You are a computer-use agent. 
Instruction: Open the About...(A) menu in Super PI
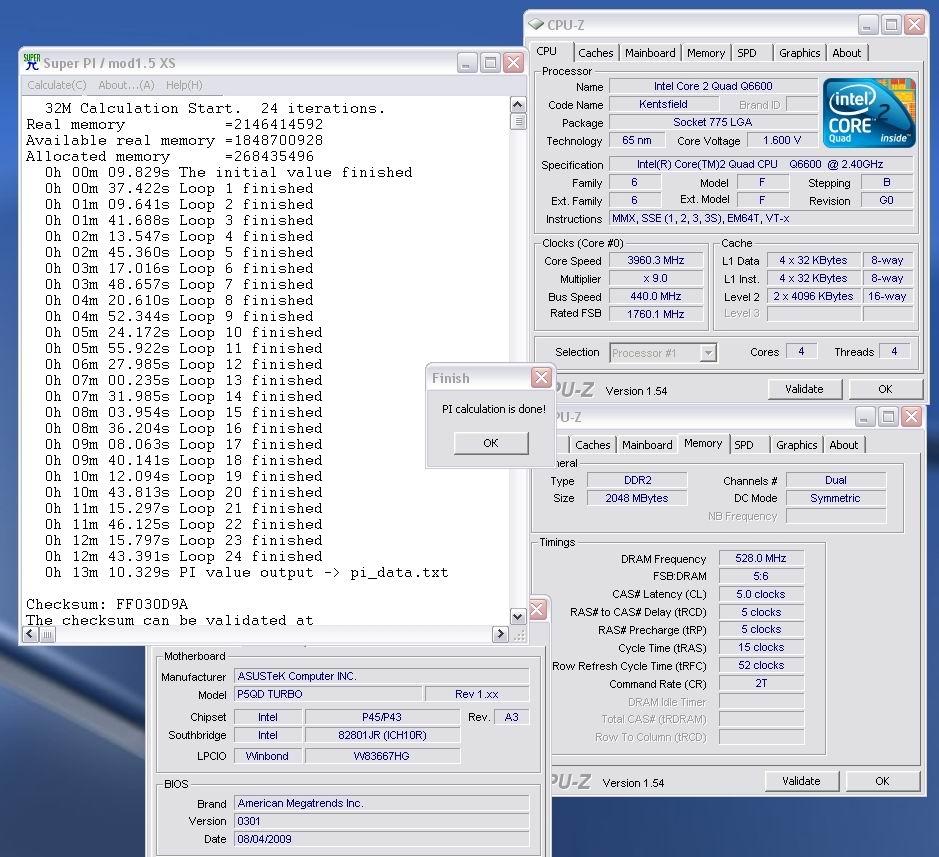(126, 85)
